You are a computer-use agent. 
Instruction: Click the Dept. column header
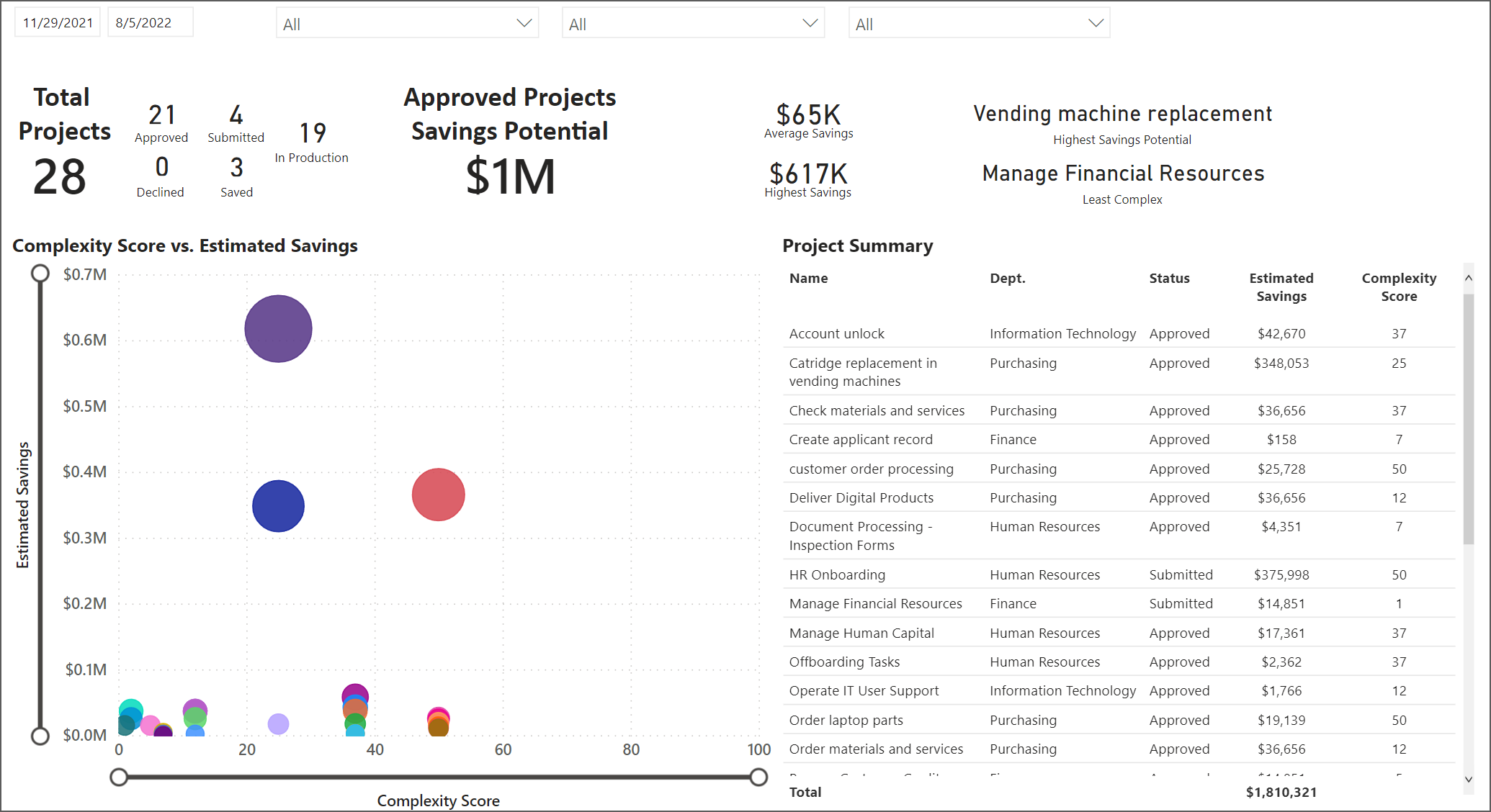click(1007, 279)
